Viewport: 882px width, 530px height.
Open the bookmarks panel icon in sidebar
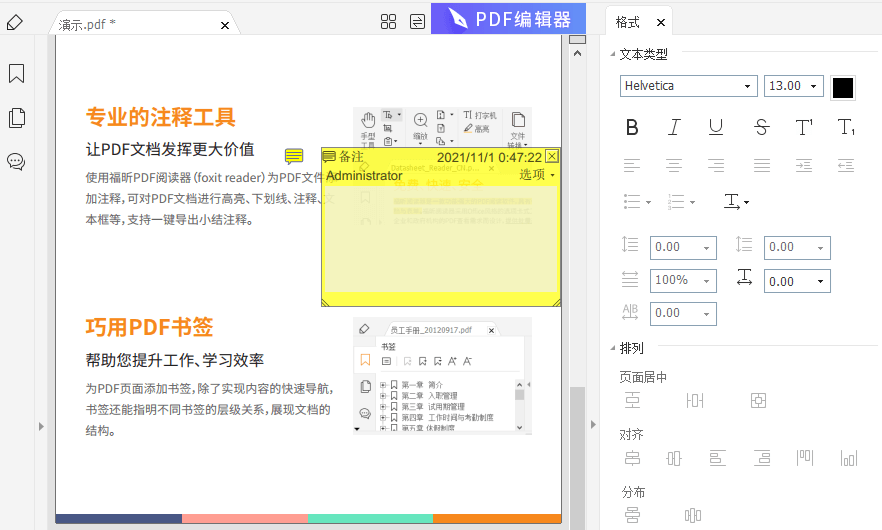coord(16,74)
